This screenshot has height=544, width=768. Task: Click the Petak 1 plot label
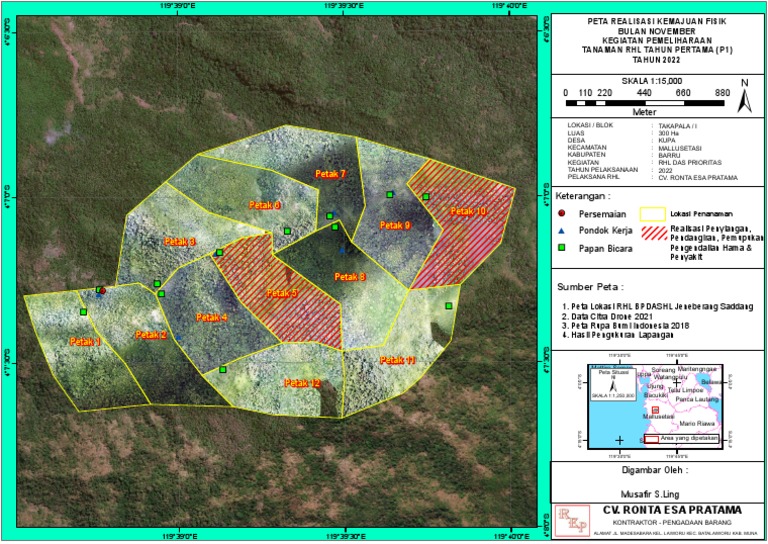pos(85,342)
